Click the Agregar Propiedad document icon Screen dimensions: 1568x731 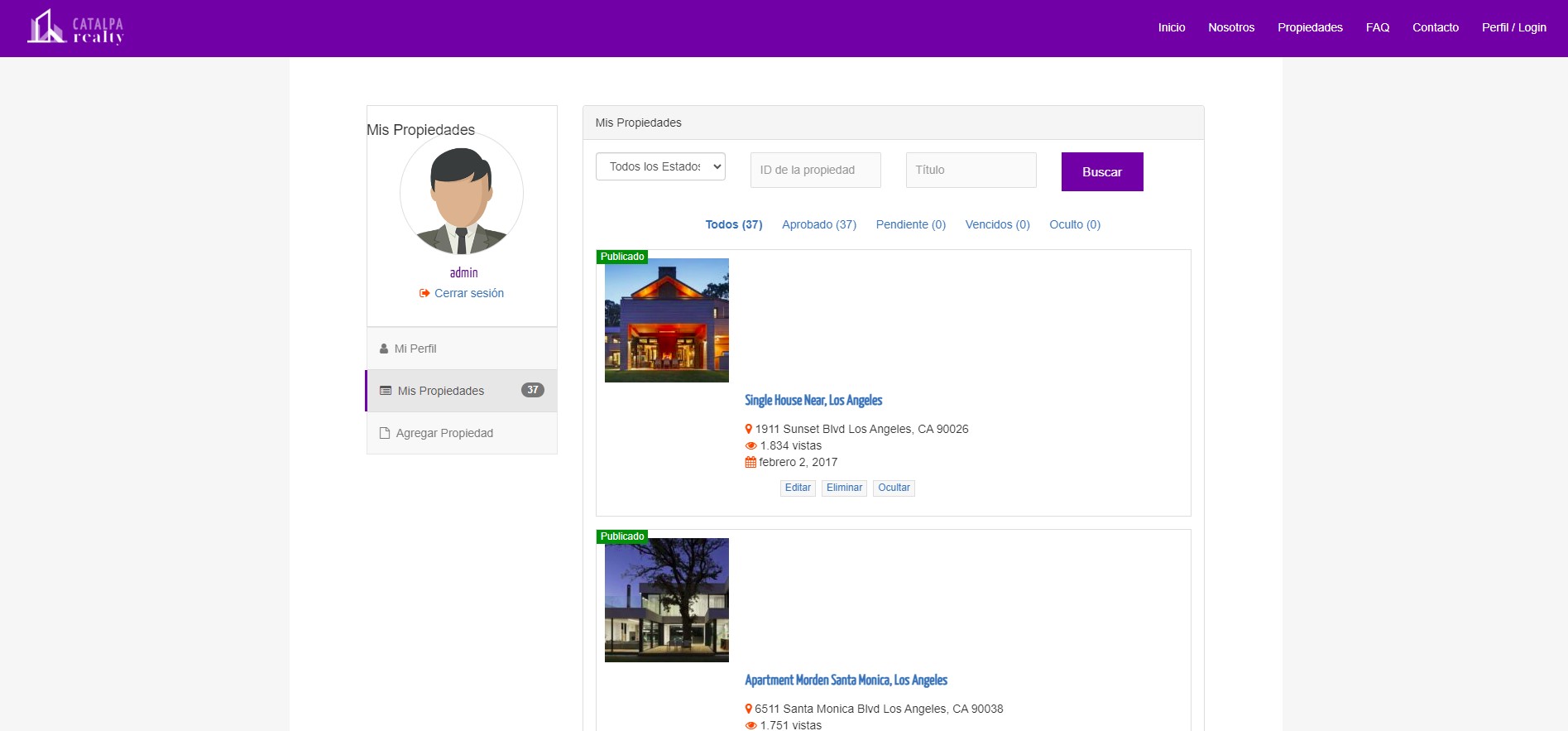tap(385, 433)
